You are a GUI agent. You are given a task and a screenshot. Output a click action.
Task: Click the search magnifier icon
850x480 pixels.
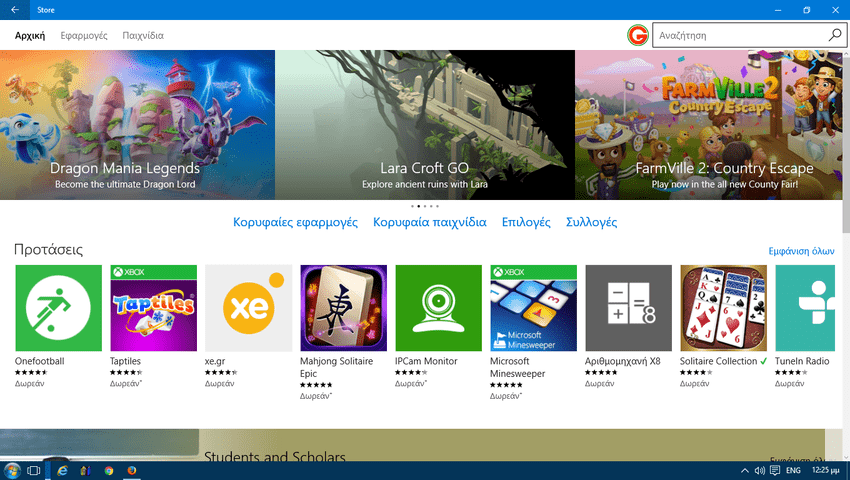(x=835, y=35)
